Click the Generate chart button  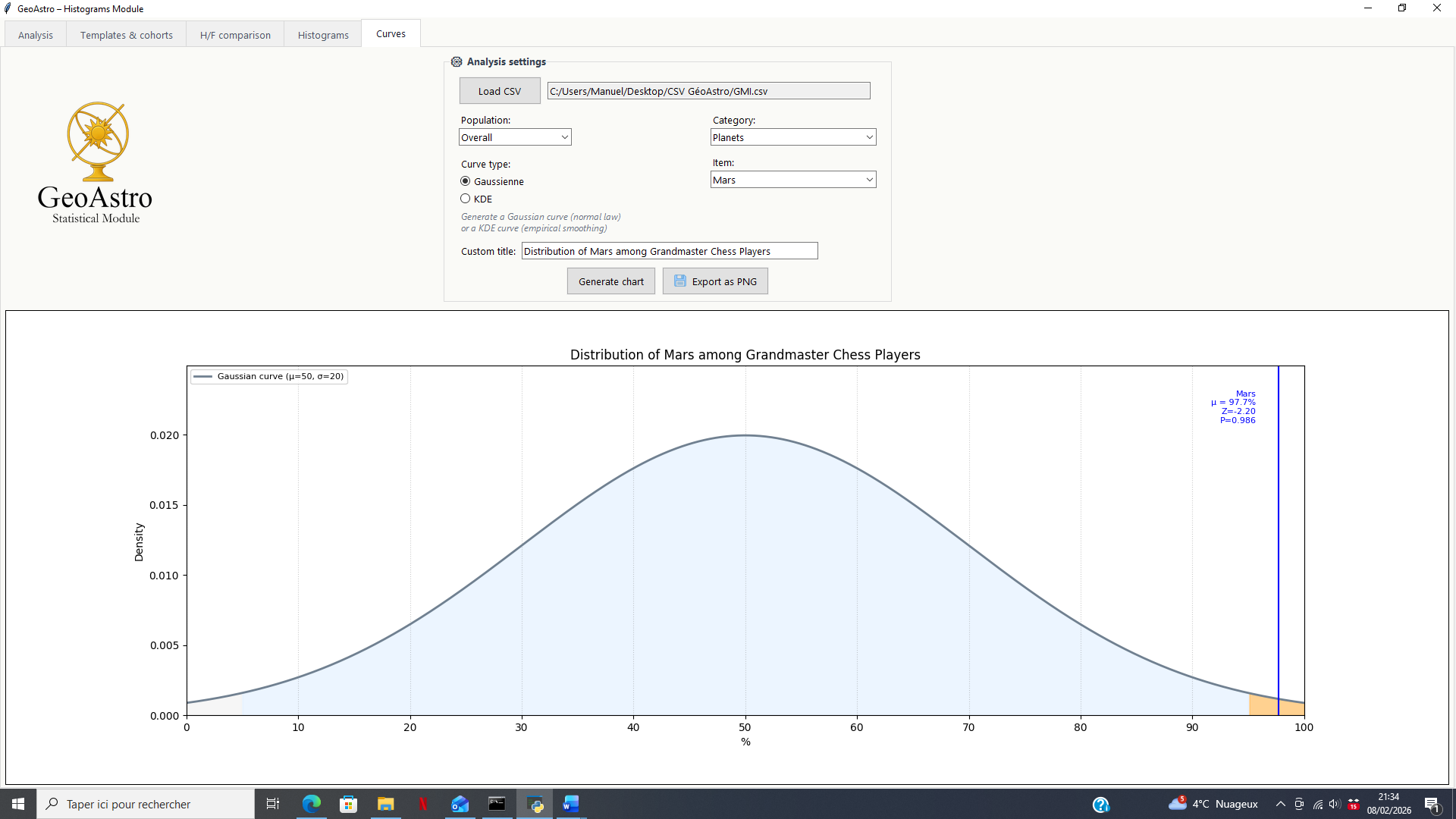[610, 281]
